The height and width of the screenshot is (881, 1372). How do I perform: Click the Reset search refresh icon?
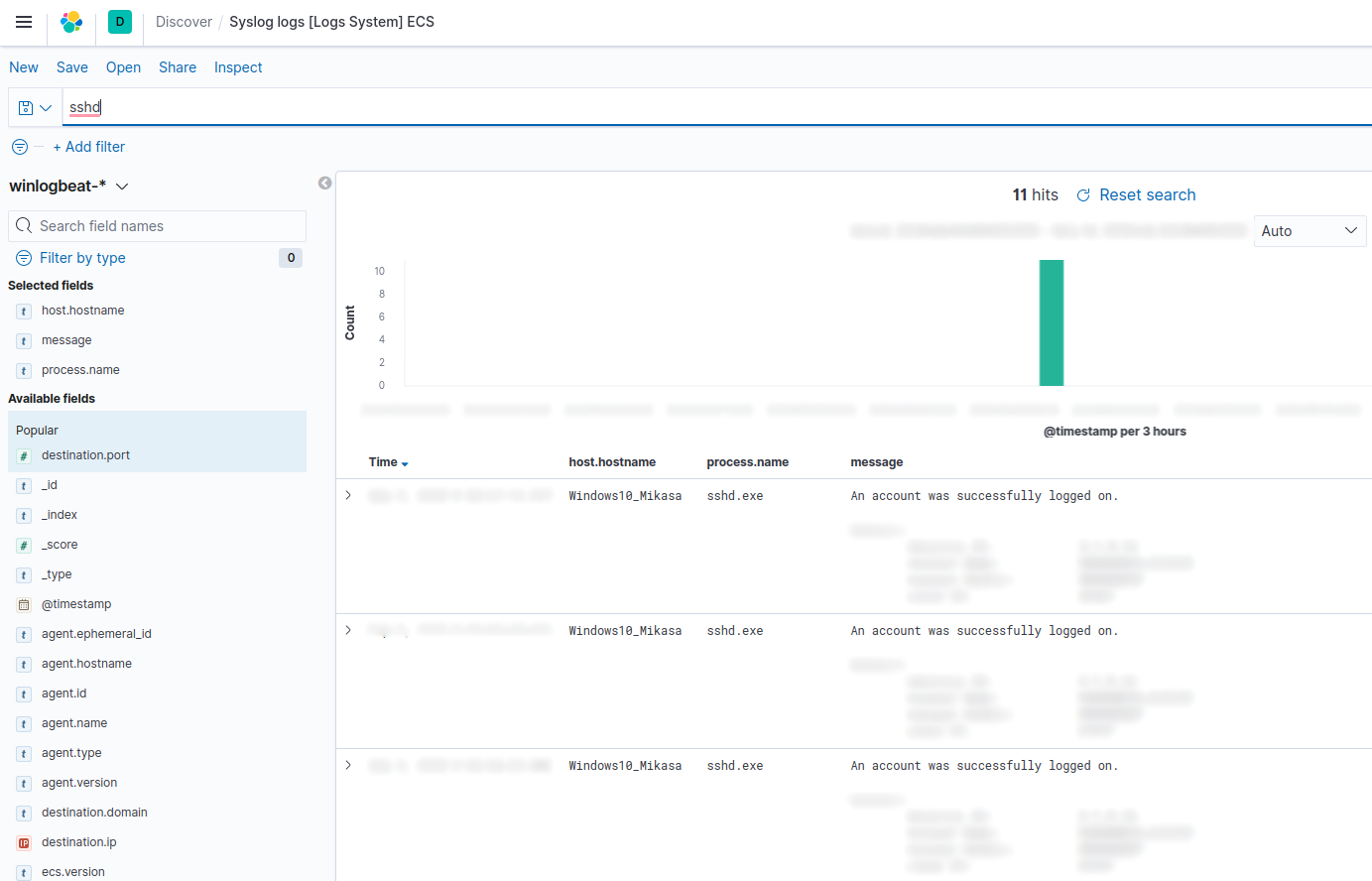(x=1083, y=195)
